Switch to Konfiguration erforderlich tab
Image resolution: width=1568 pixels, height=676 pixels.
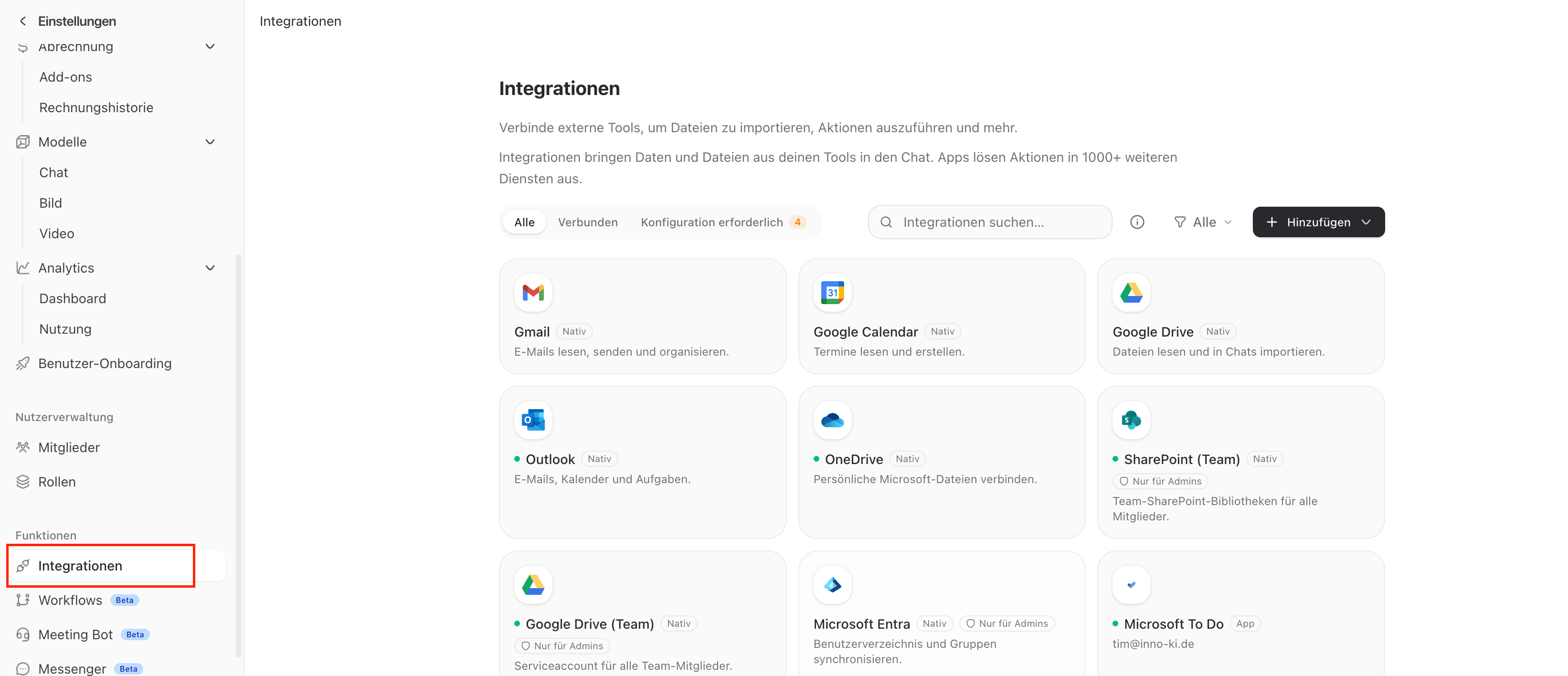pos(722,222)
